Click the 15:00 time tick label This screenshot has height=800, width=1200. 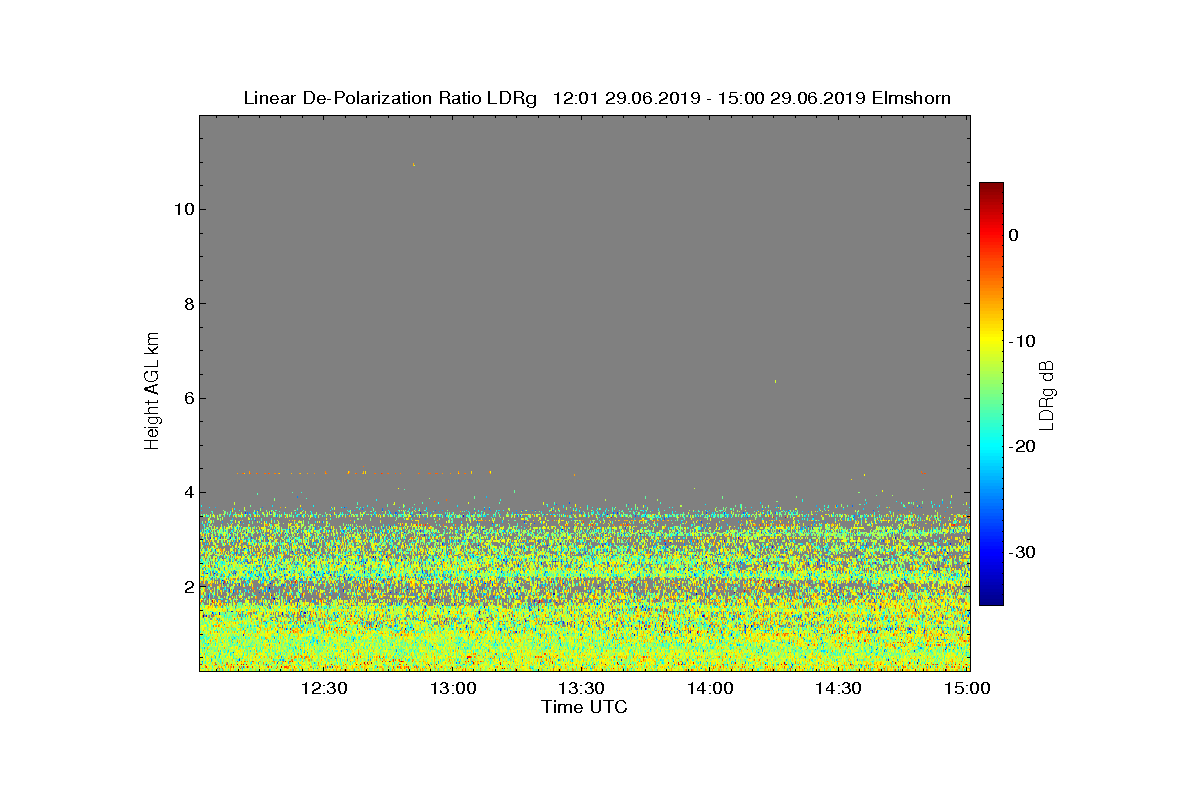pos(967,688)
